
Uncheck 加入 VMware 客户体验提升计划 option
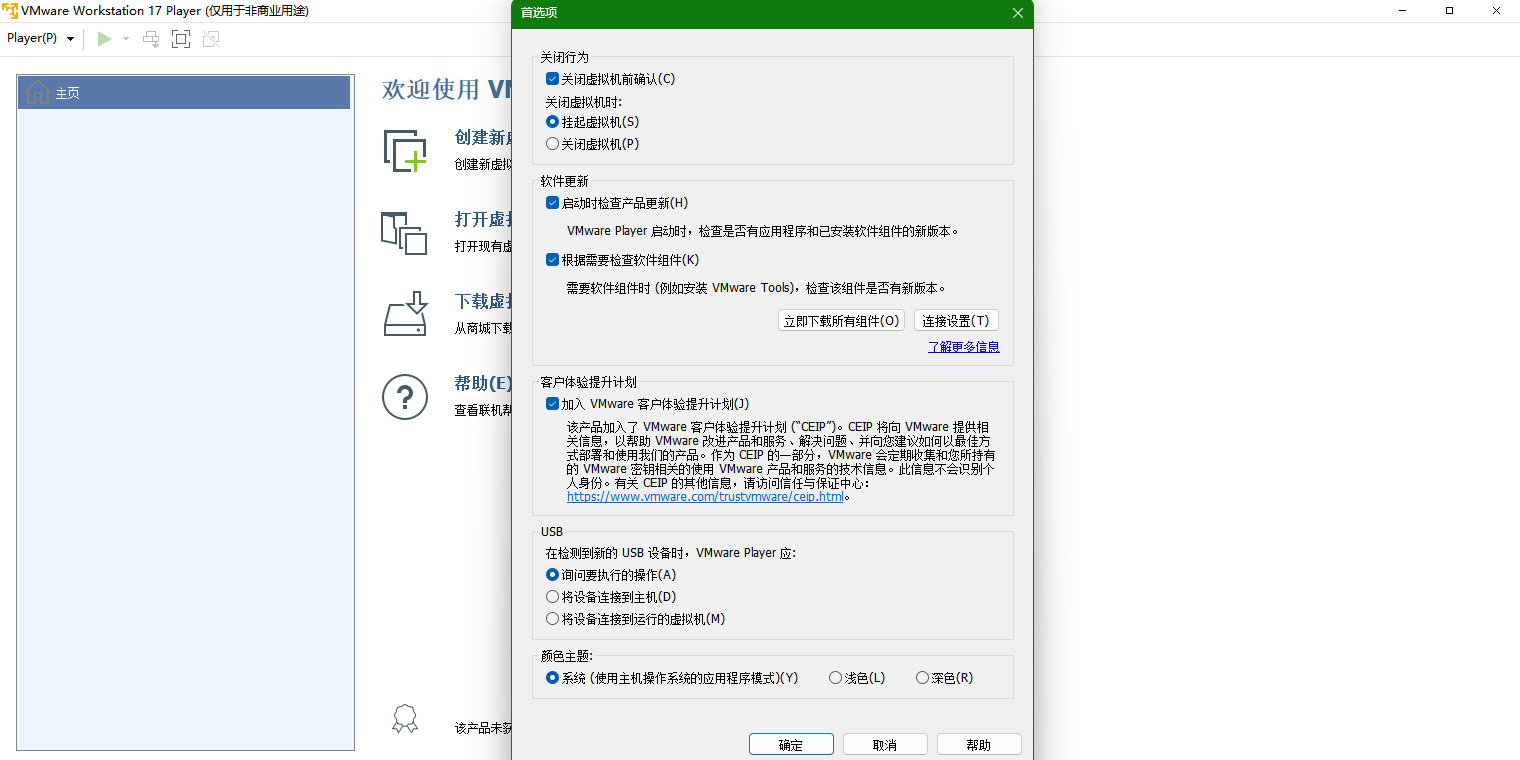tap(552, 404)
